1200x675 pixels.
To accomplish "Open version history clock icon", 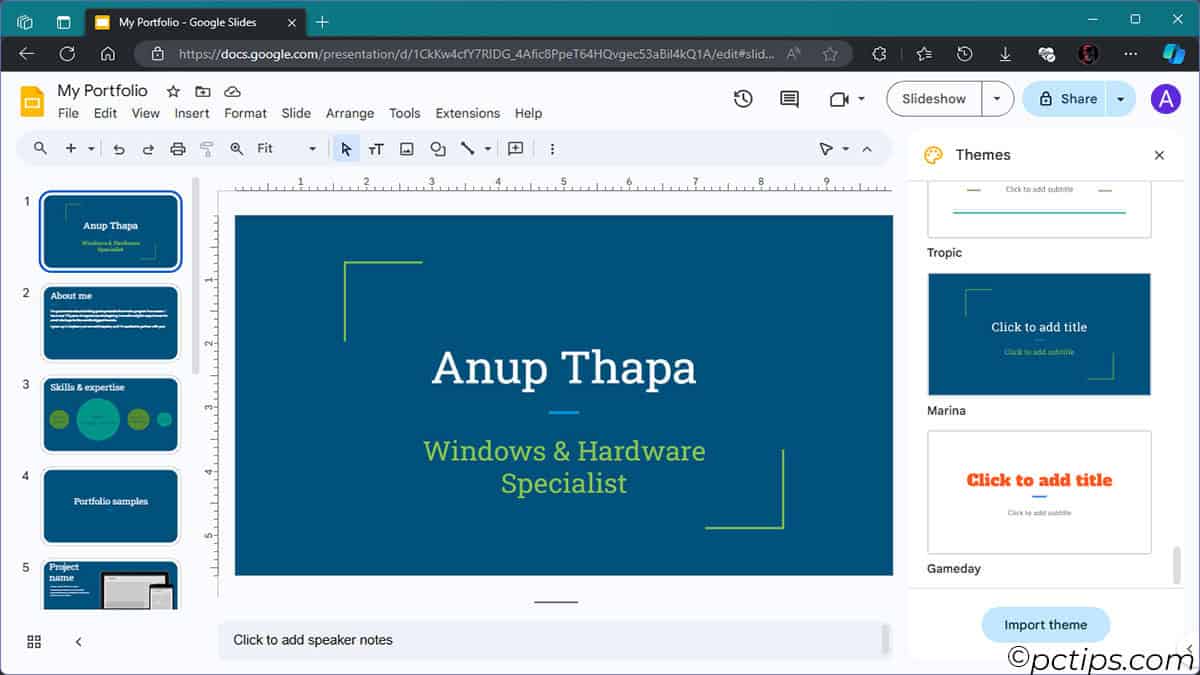I will click(743, 99).
